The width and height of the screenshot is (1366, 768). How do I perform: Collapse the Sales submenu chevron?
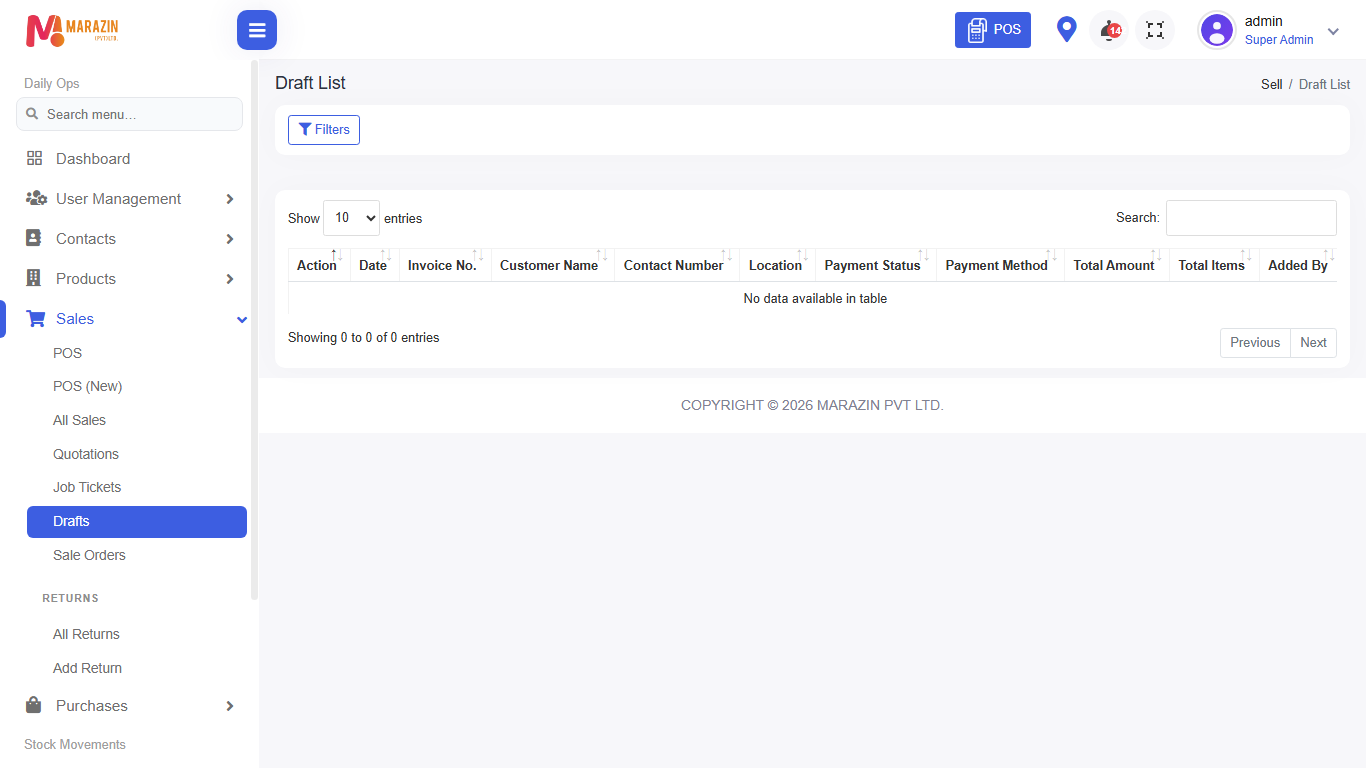coord(241,319)
